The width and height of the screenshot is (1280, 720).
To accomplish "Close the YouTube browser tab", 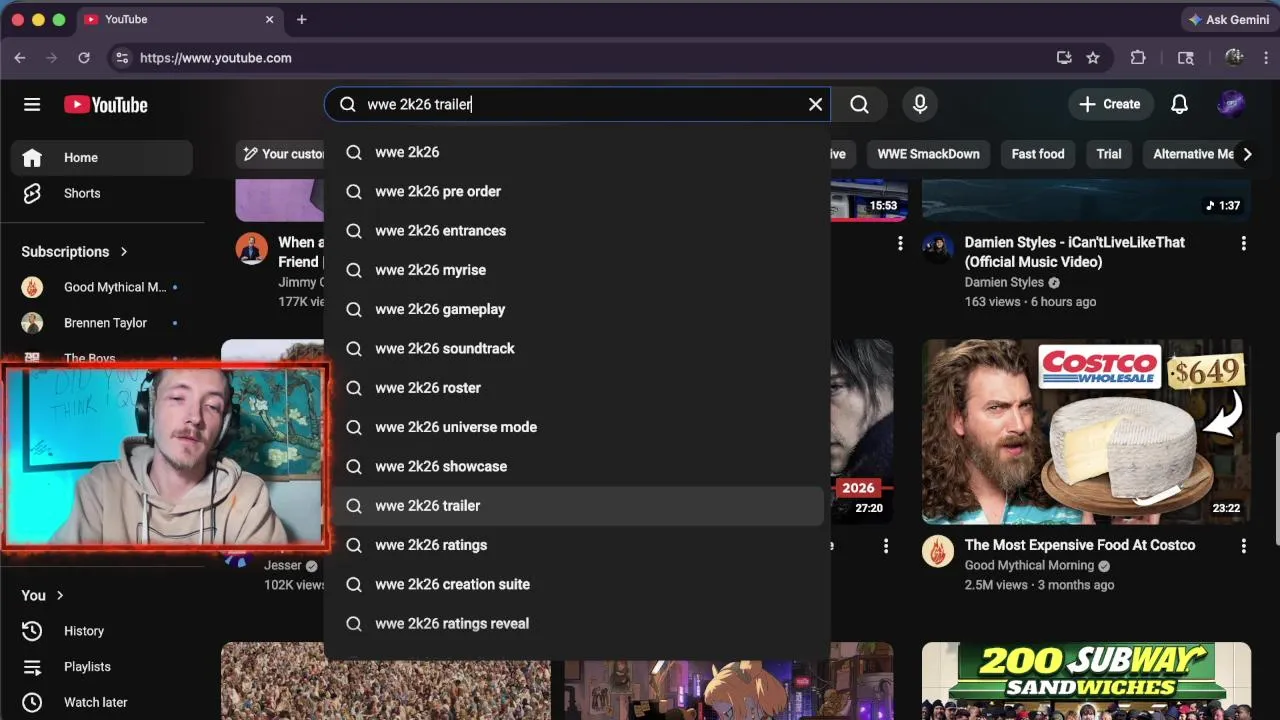I will click(x=270, y=19).
